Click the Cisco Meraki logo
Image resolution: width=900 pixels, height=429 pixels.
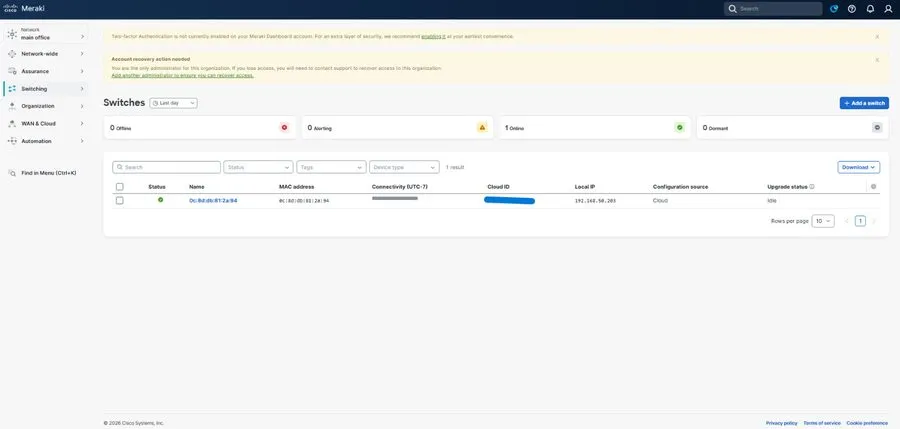[24, 9]
